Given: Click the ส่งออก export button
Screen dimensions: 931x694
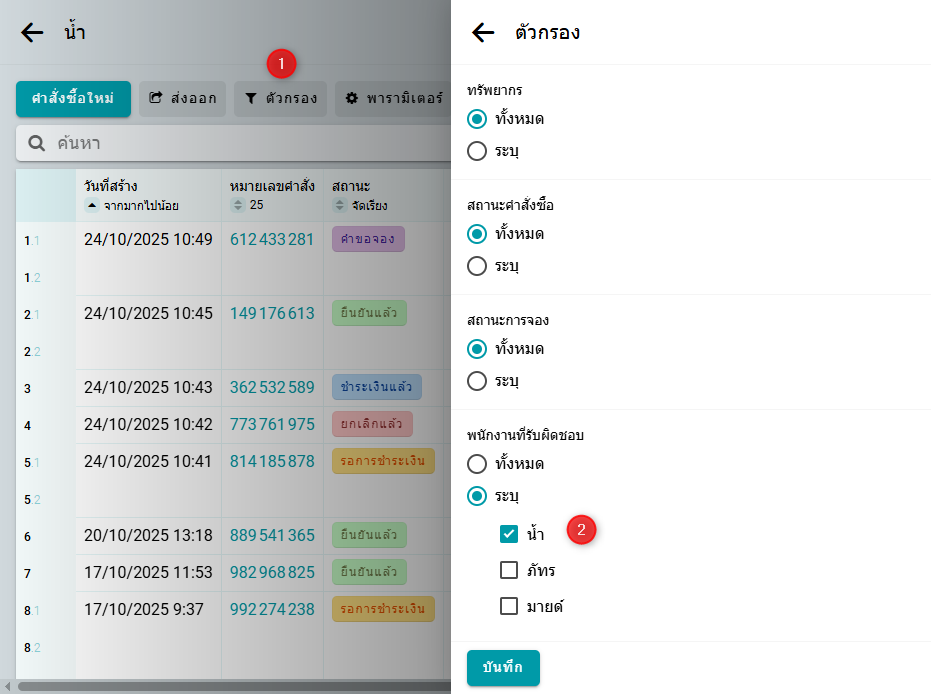Looking at the screenshot, I should click(183, 99).
